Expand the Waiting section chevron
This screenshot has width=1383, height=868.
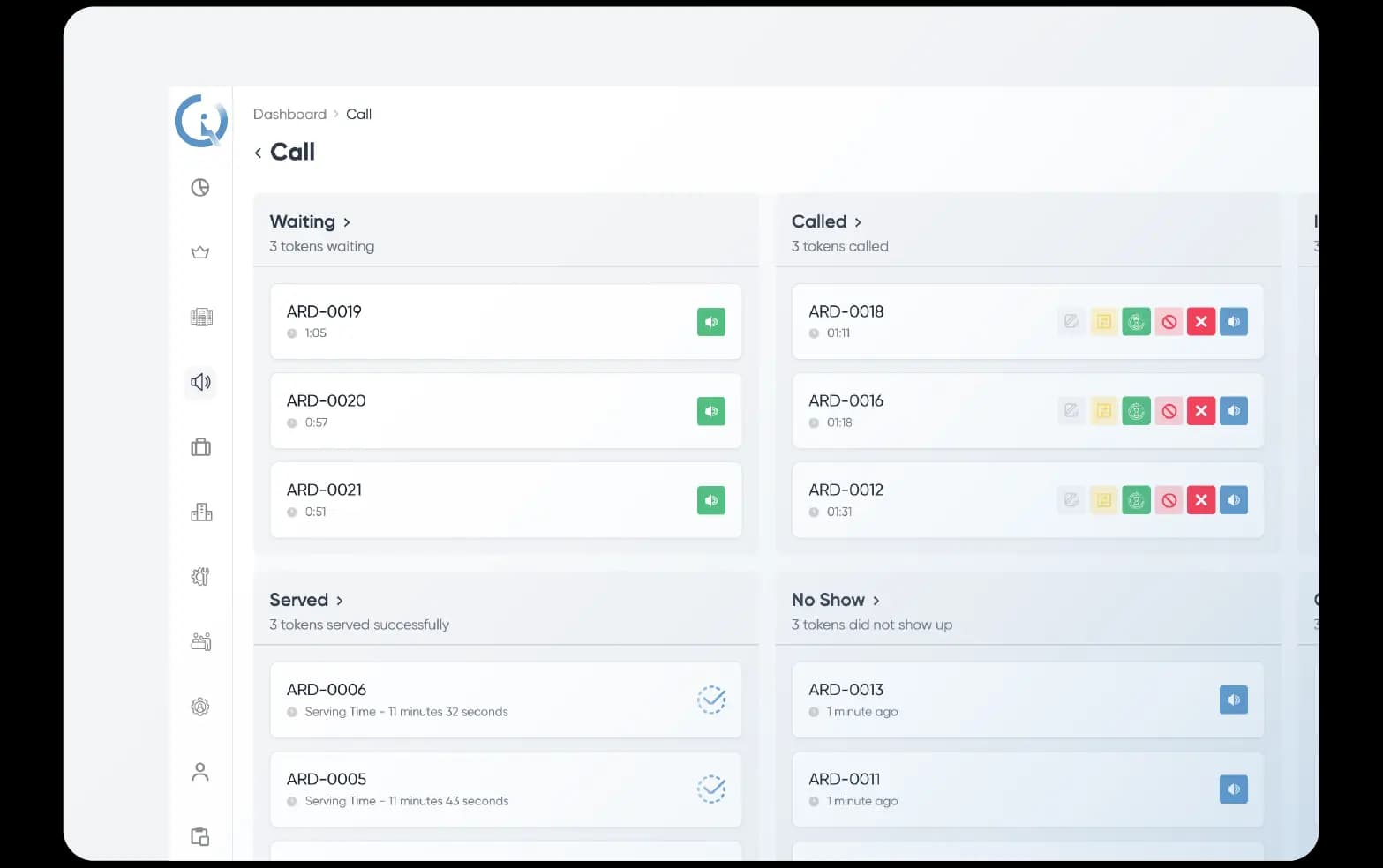point(347,222)
